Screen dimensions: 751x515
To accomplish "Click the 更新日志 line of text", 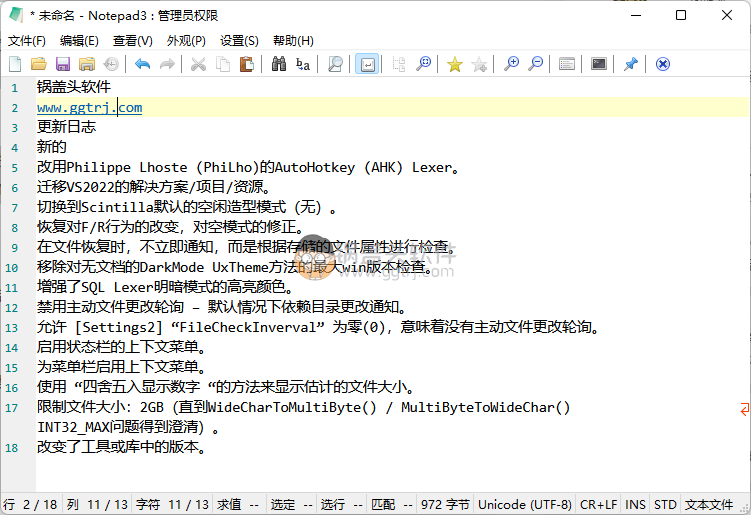I will (x=67, y=126).
